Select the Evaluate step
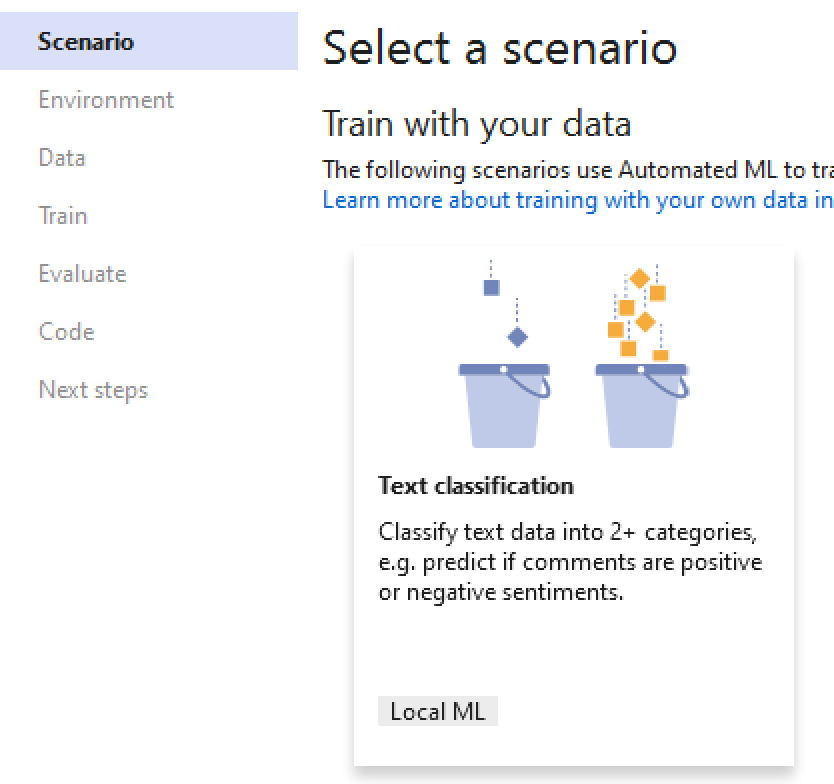 pyautogui.click(x=81, y=273)
